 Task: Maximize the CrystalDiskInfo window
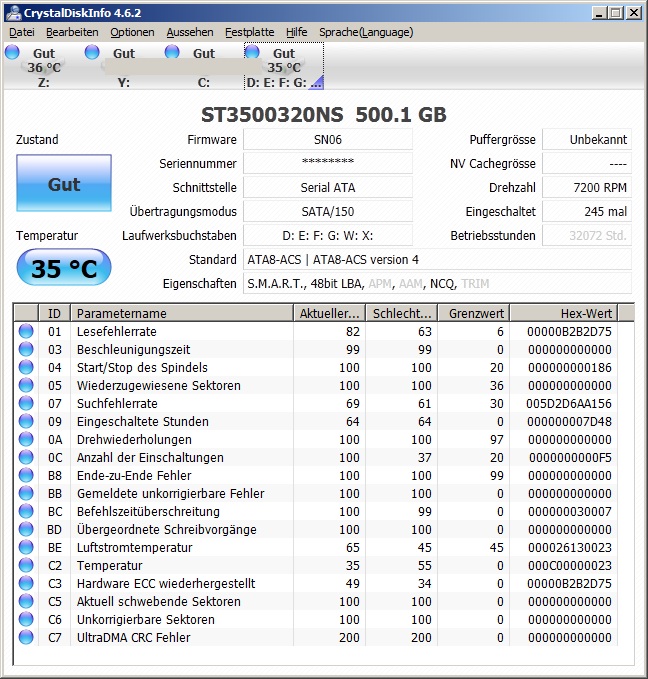pos(616,13)
